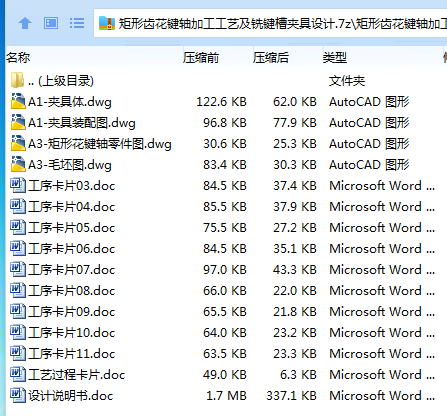Switch to the icon view mode button
The image size is (447, 416).
[x=51, y=23]
